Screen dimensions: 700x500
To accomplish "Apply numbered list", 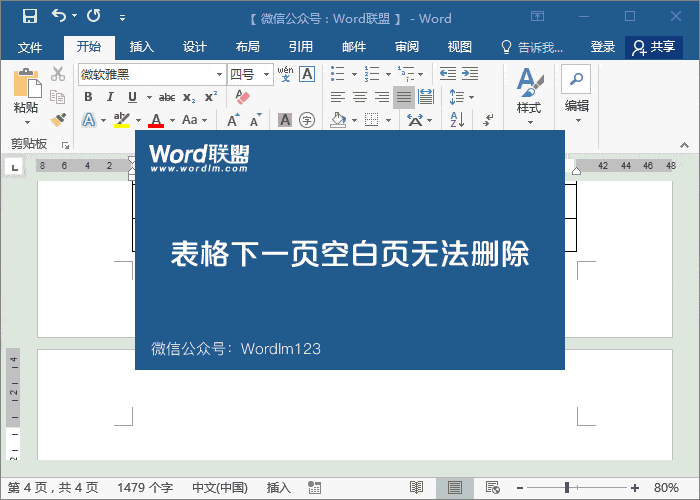I will click(x=371, y=74).
